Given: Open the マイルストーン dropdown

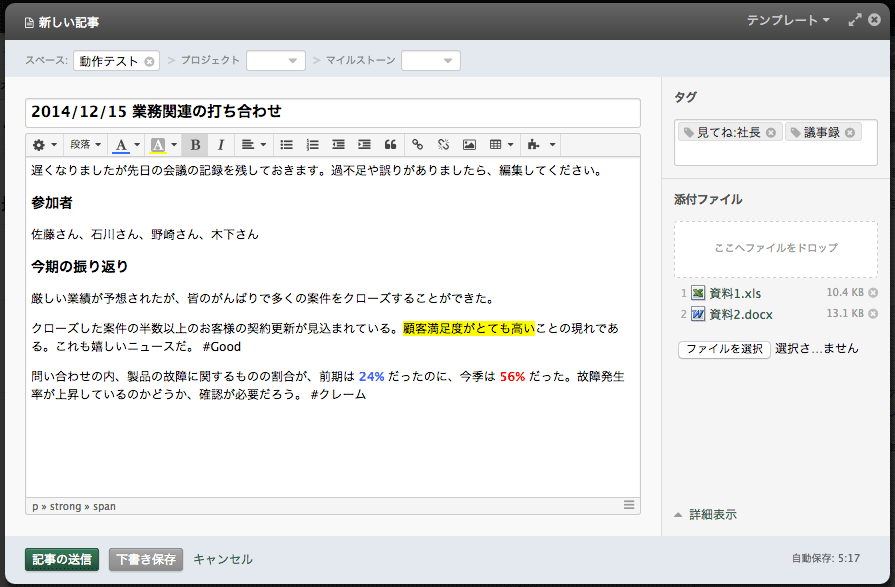Looking at the screenshot, I should click(431, 61).
